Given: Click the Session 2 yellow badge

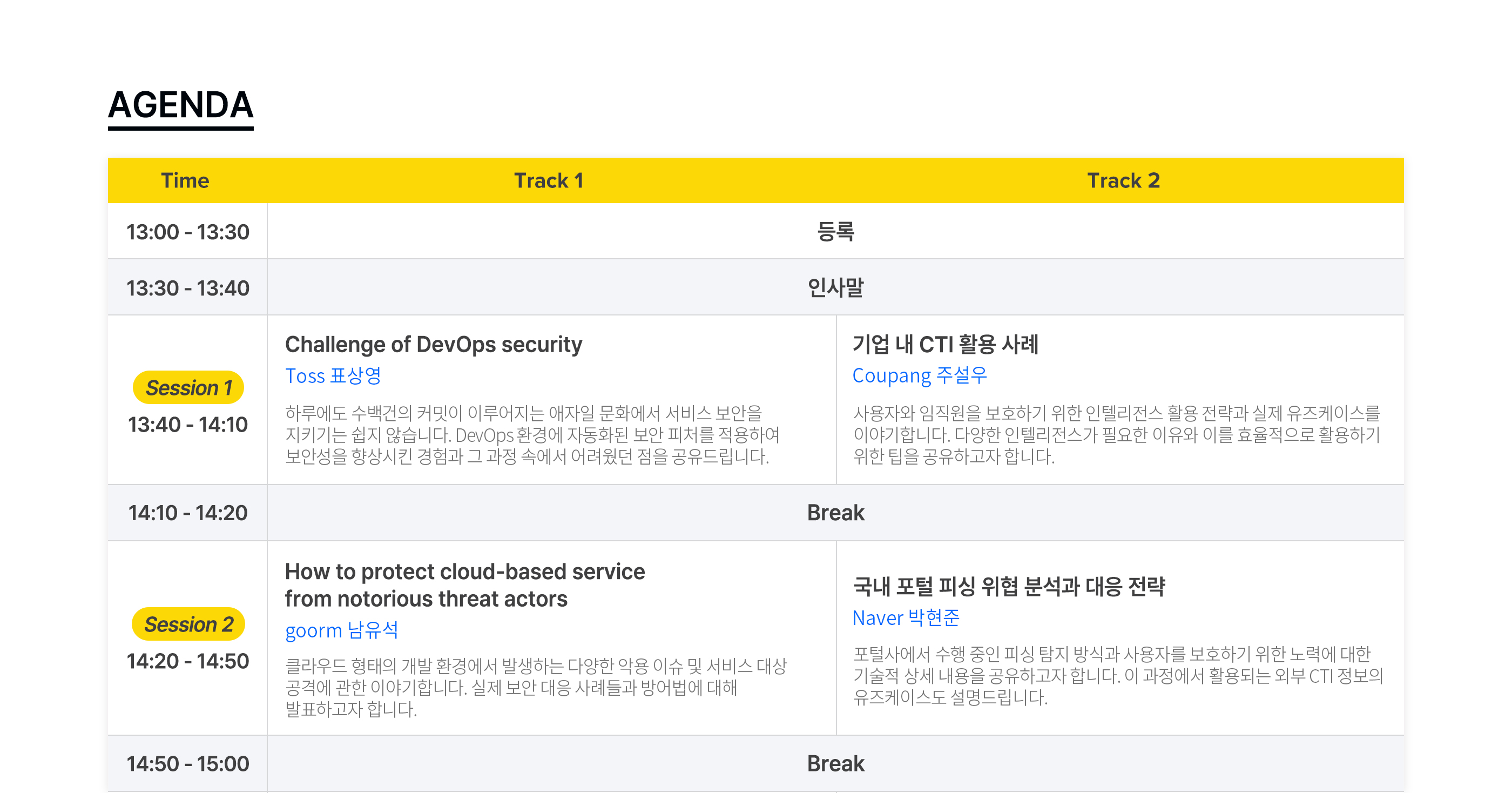Looking at the screenshot, I should tap(188, 624).
